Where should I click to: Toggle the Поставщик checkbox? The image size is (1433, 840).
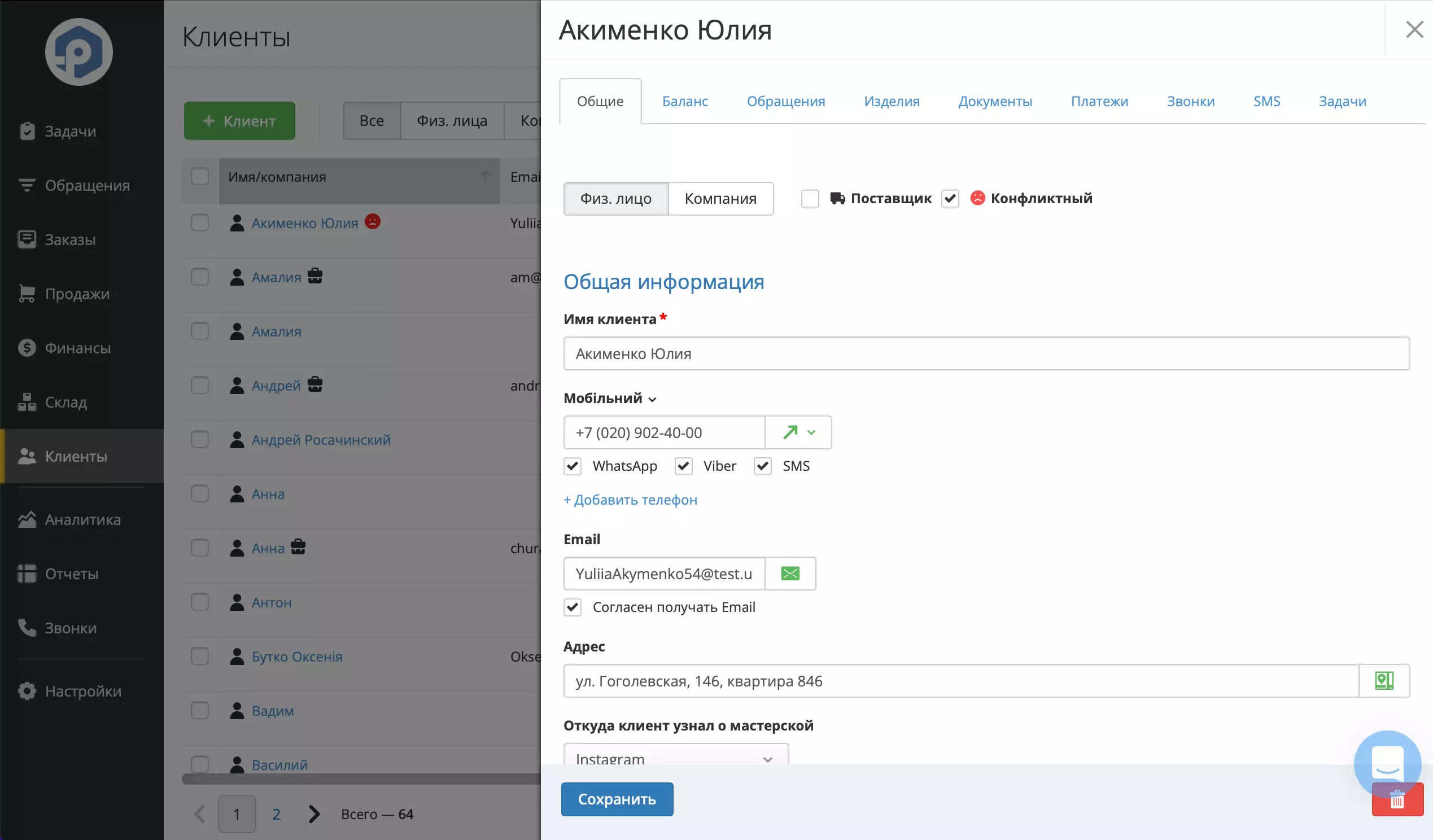[810, 199]
